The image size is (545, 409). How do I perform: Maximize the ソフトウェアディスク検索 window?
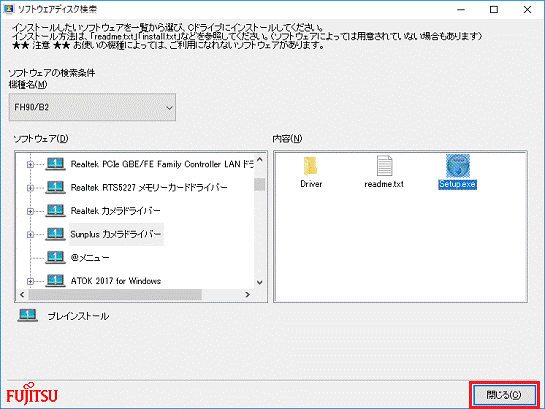(x=494, y=9)
